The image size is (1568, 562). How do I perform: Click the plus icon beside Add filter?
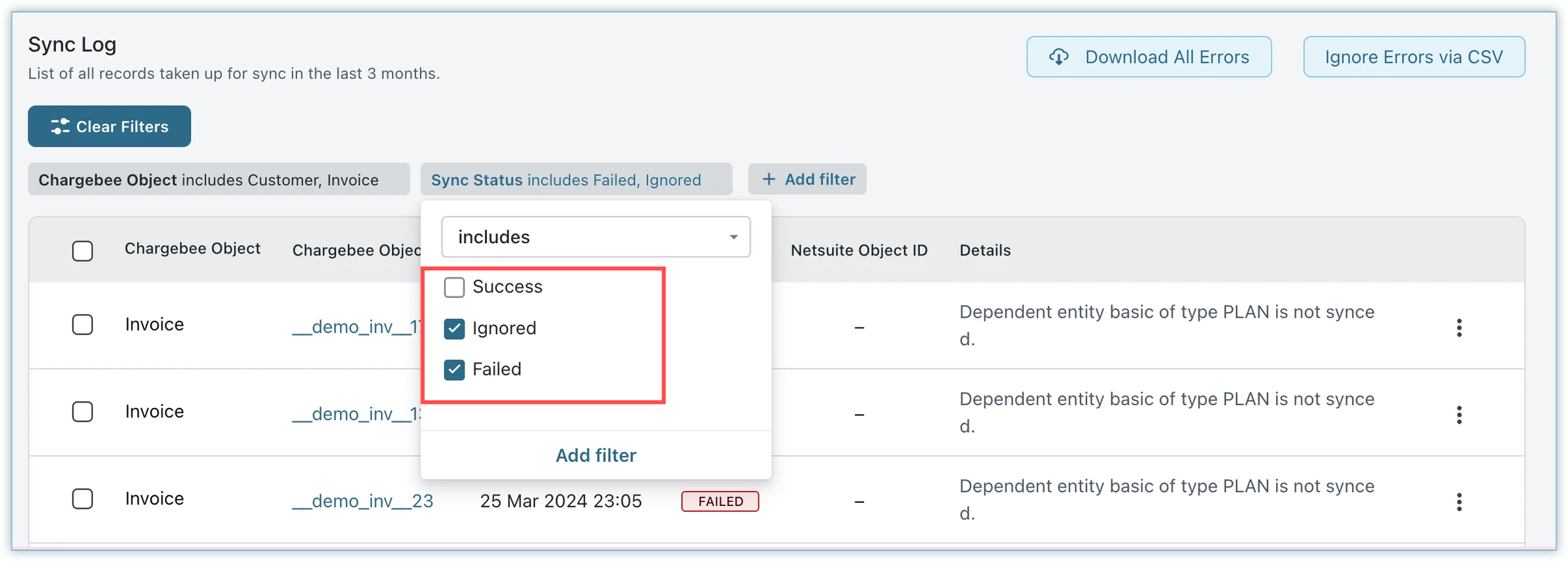click(768, 179)
